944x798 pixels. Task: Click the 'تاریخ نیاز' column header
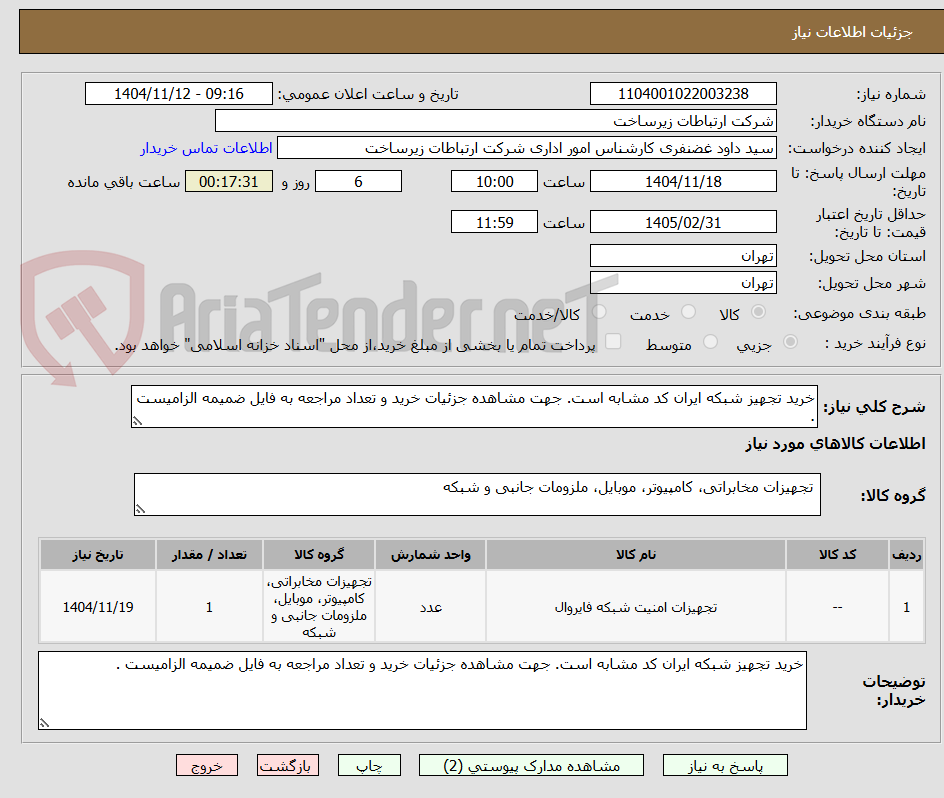pyautogui.click(x=98, y=555)
